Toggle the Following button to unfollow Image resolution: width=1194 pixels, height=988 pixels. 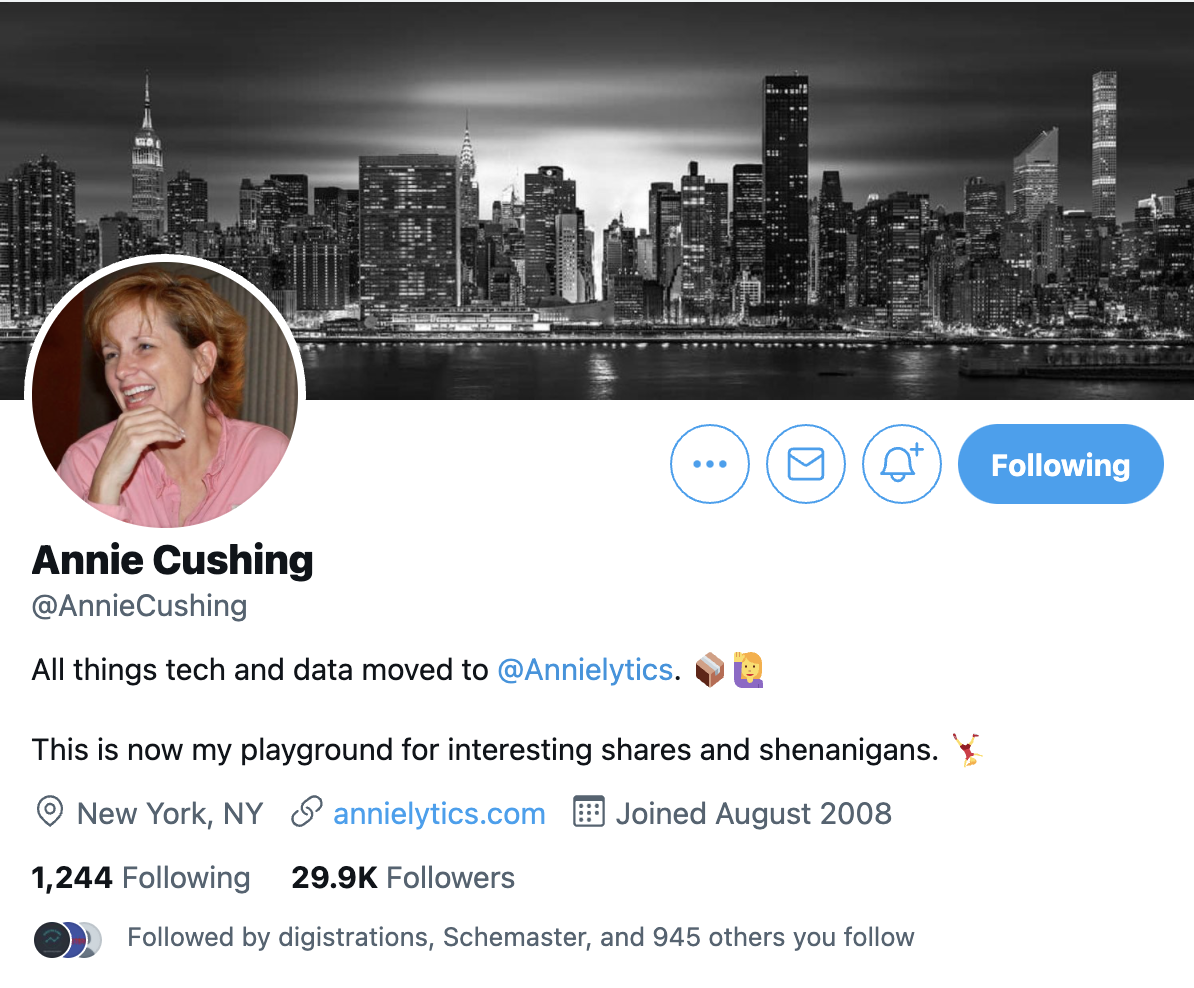[x=1061, y=464]
